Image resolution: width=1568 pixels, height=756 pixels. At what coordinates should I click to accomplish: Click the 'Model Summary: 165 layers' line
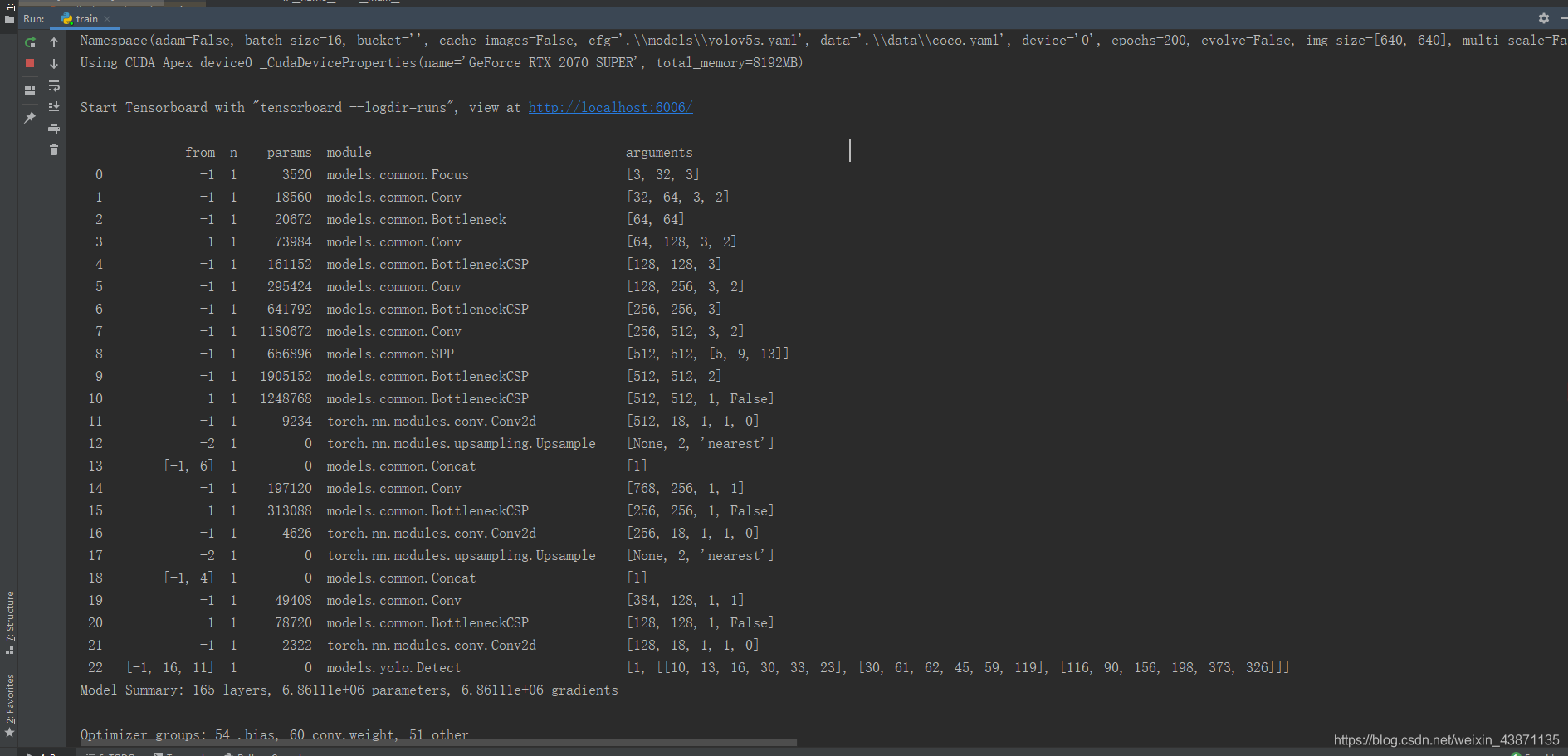click(x=349, y=690)
